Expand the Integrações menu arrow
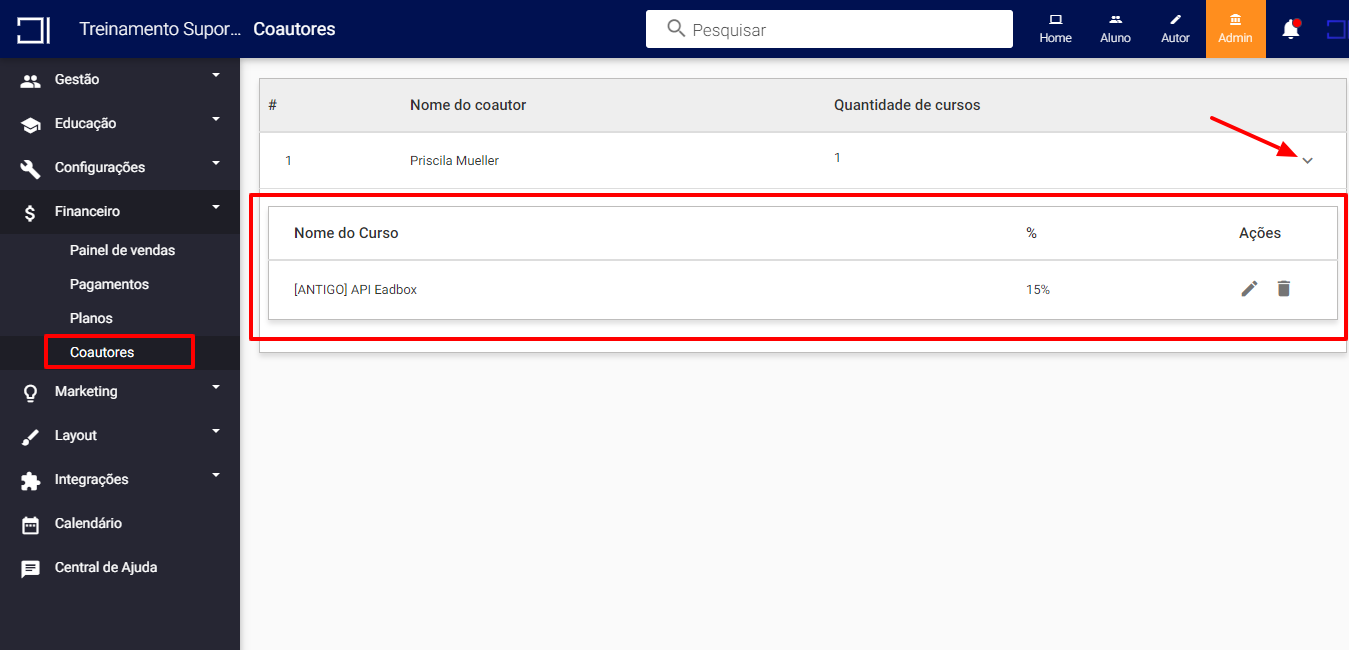The height and width of the screenshot is (650, 1349). point(216,475)
